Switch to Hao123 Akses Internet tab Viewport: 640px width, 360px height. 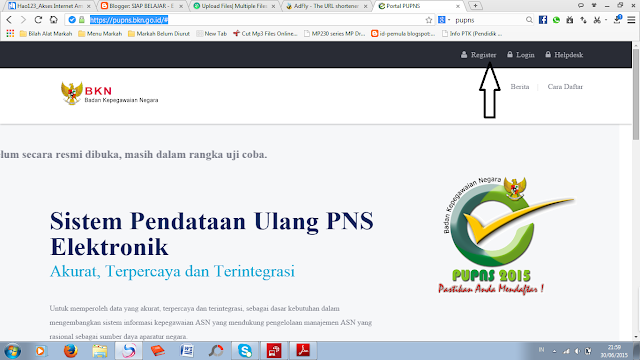pos(48,6)
